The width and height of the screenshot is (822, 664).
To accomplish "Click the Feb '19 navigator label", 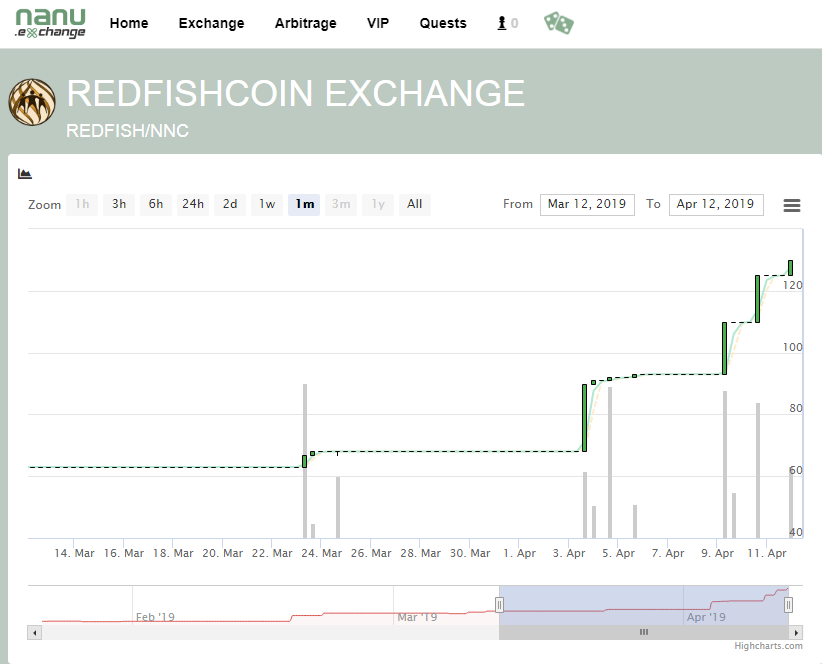I will [x=155, y=617].
